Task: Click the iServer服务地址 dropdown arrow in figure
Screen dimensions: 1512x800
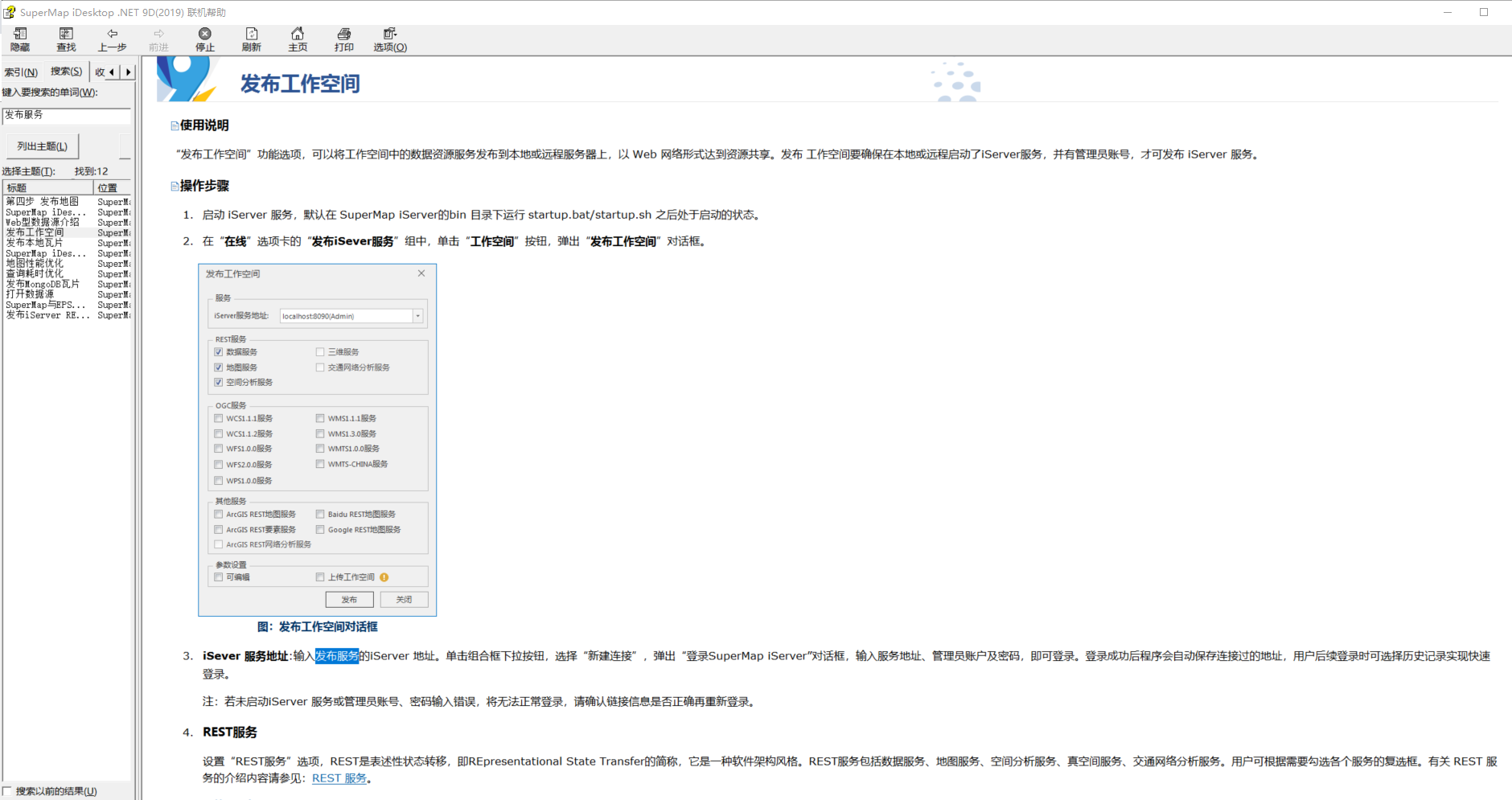Action: point(418,316)
